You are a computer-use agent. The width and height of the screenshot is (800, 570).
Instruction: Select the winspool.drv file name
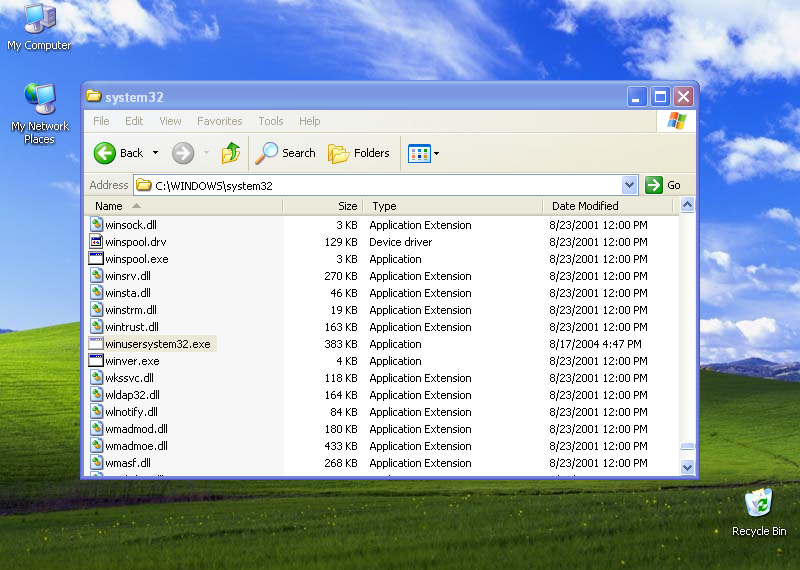[136, 242]
